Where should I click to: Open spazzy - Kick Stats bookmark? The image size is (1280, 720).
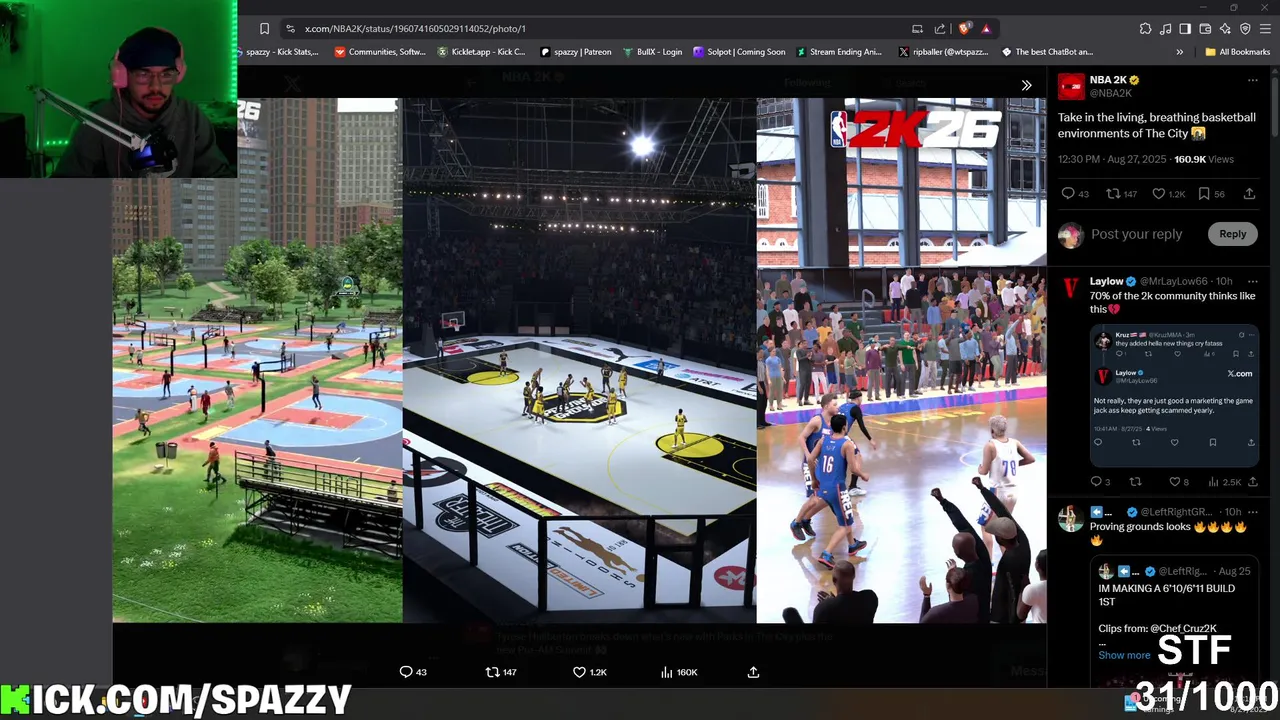click(x=278, y=52)
